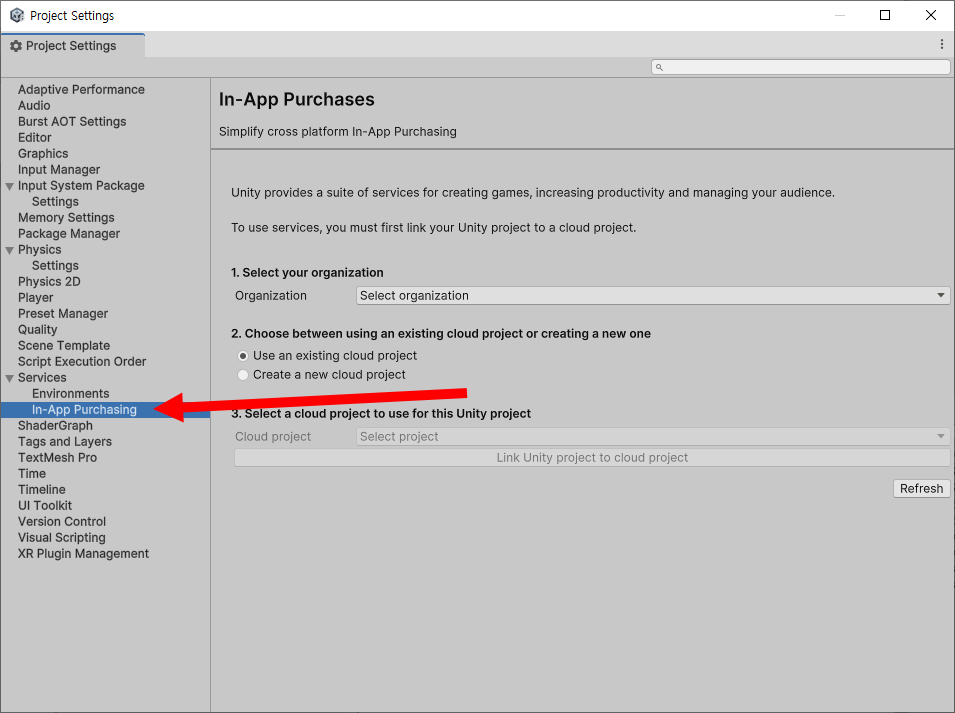Open Audio settings
Image resolution: width=955 pixels, height=713 pixels.
coord(34,105)
